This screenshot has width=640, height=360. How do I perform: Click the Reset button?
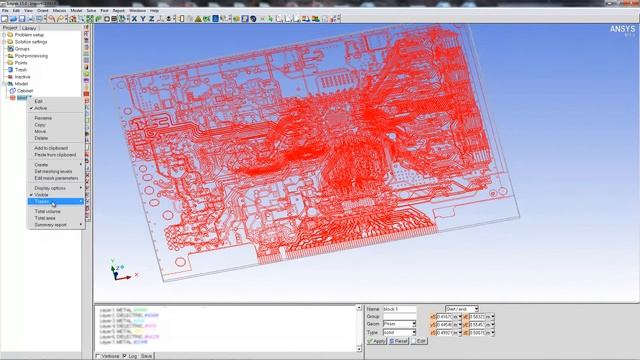tap(398, 341)
